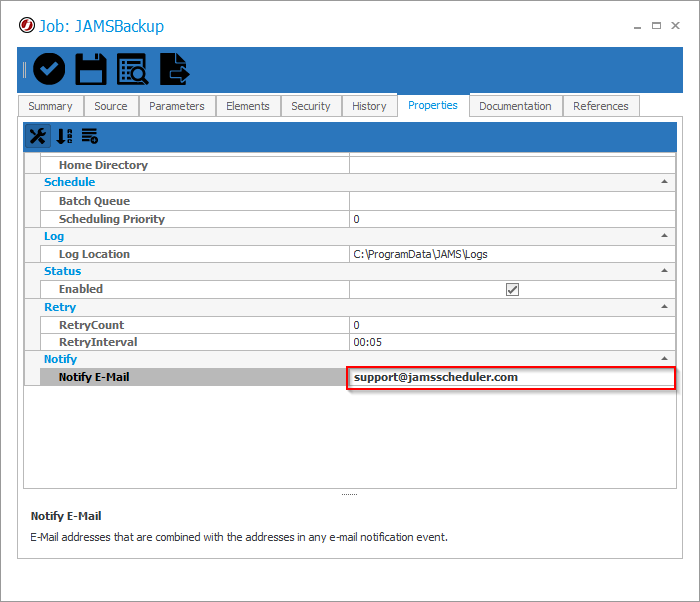
Task: Switch to the Source tab
Action: 111,106
